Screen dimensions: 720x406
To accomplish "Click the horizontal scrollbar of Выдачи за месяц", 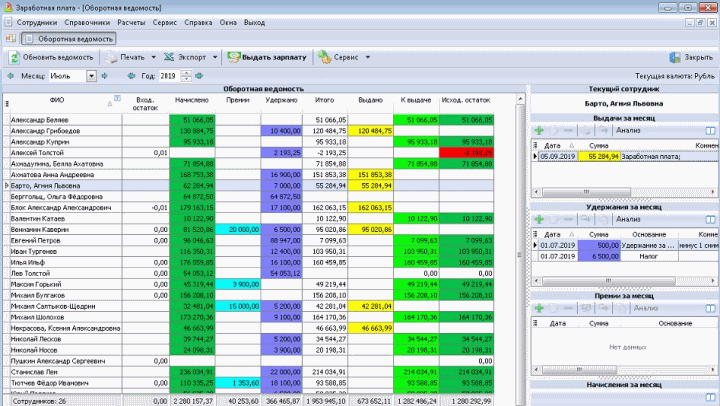I will coord(624,192).
